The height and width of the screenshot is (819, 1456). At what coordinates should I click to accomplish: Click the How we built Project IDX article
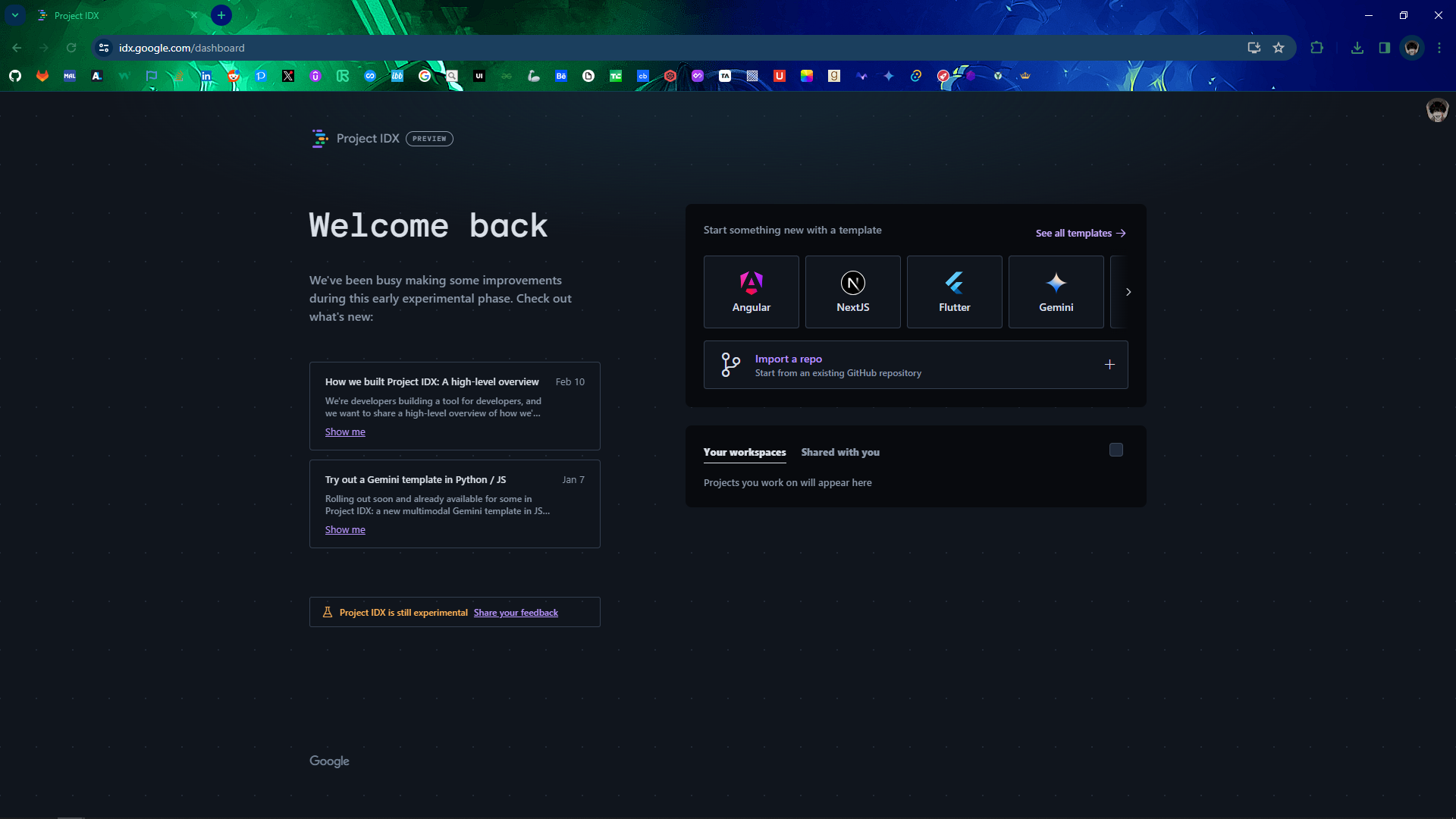coord(432,382)
